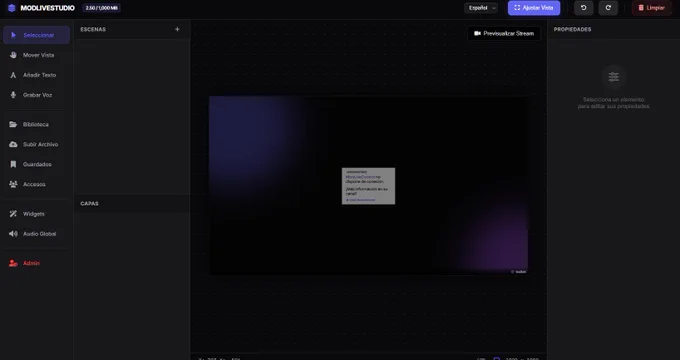Click the Previsualizar Stream button
This screenshot has width=680, height=360.
[x=504, y=33]
